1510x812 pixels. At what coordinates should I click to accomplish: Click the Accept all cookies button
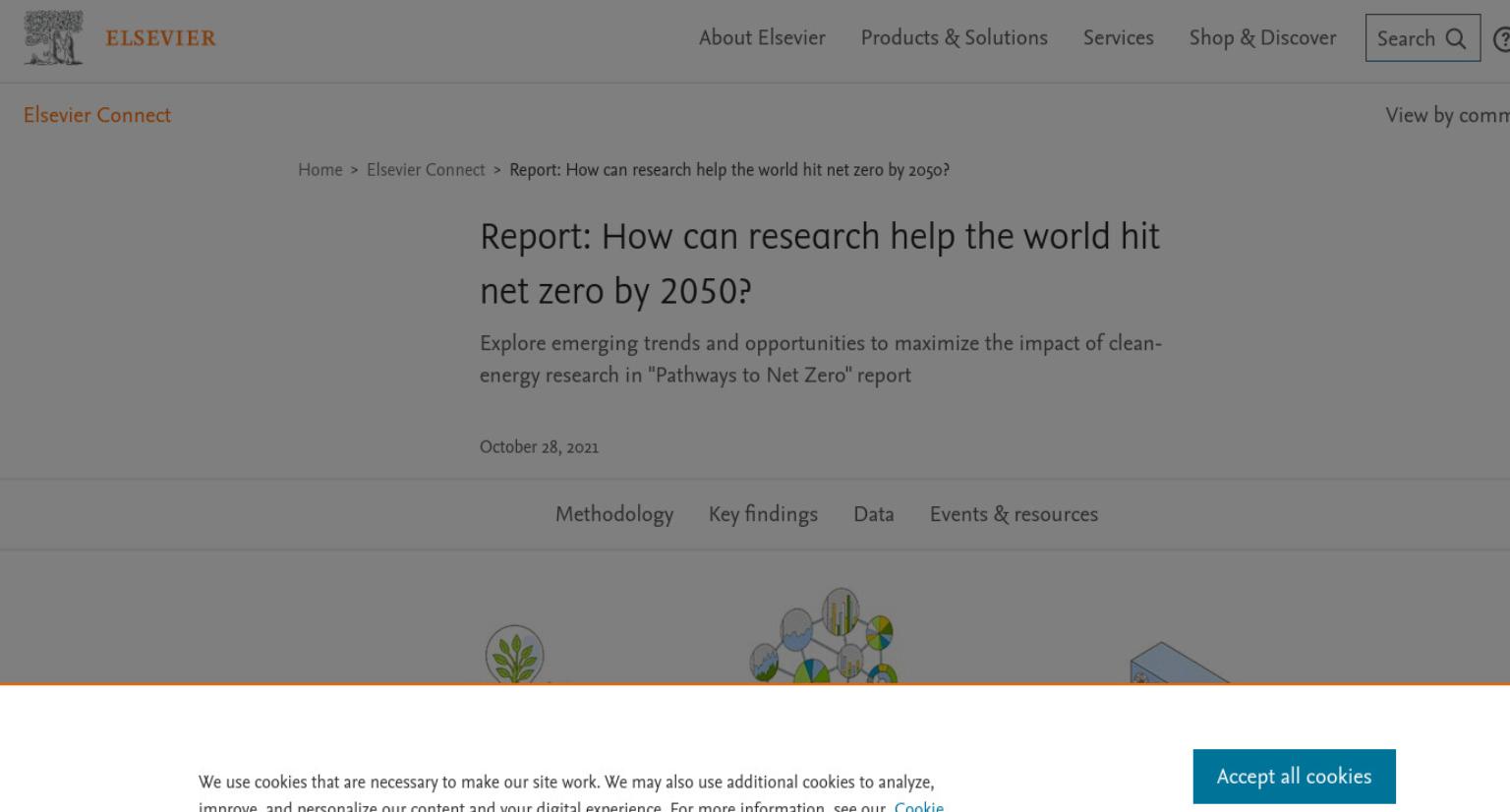point(1294,777)
